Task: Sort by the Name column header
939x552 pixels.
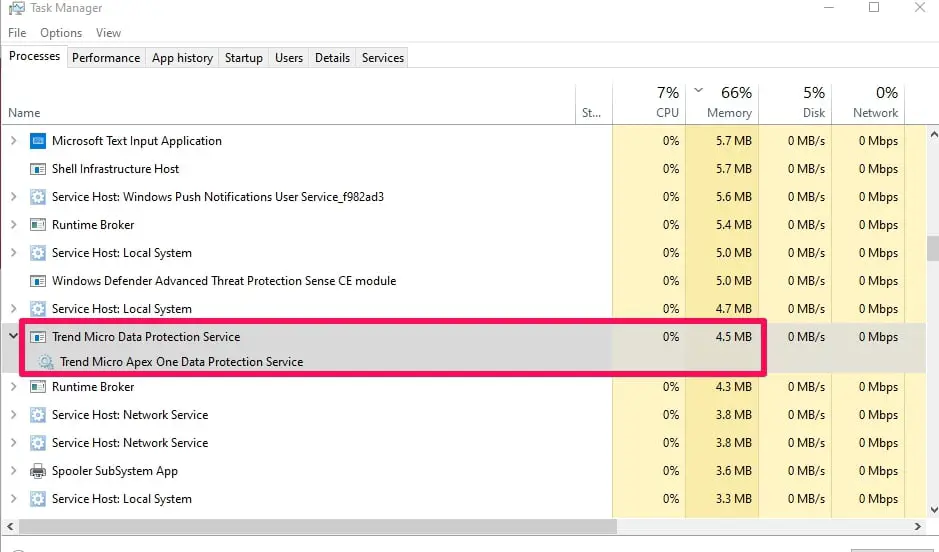Action: click(288, 105)
